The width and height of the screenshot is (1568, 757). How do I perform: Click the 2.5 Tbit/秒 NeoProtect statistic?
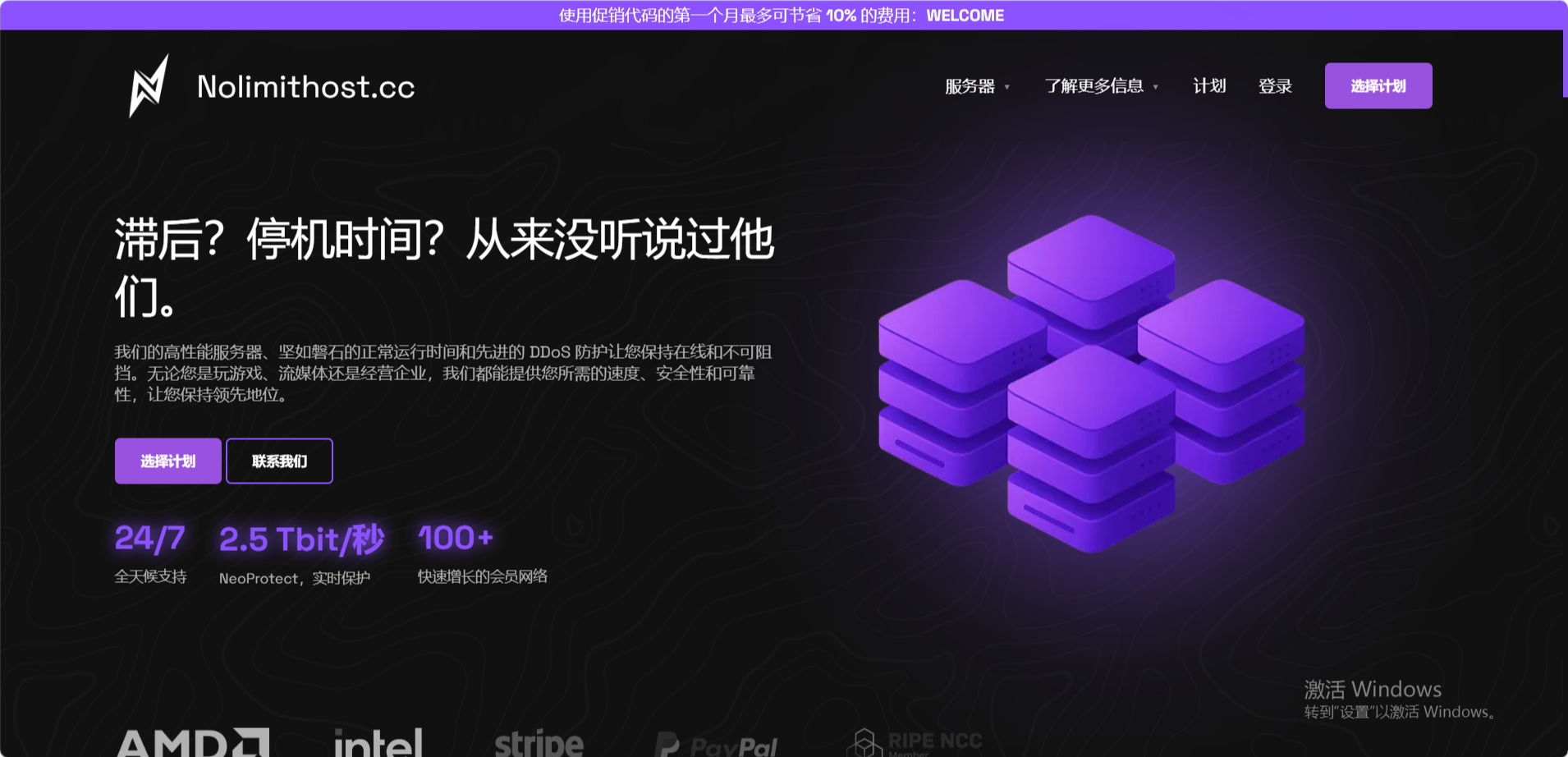click(x=300, y=554)
